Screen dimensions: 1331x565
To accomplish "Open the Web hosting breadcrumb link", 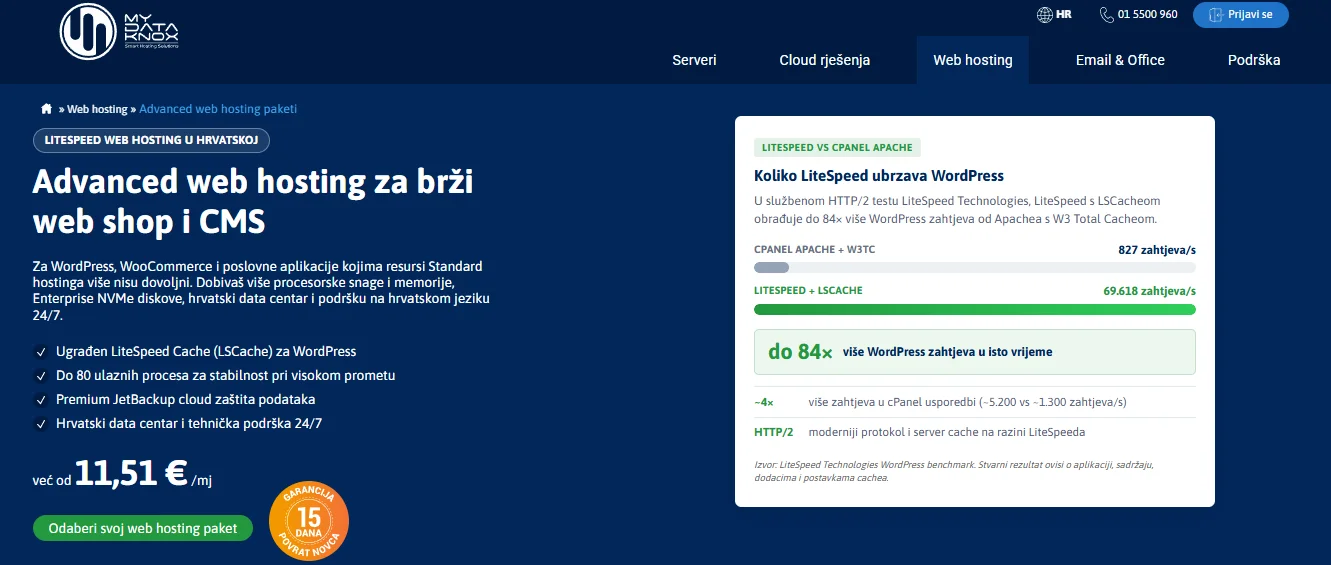I will pyautogui.click(x=97, y=109).
